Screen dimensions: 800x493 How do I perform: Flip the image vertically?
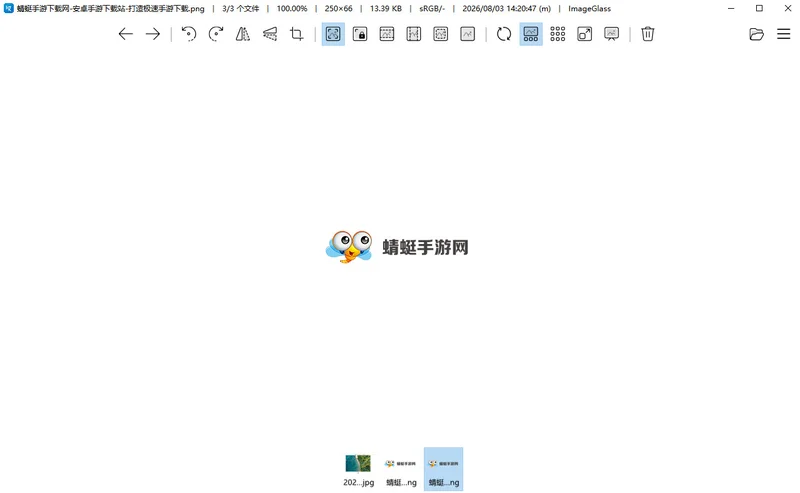(x=270, y=34)
